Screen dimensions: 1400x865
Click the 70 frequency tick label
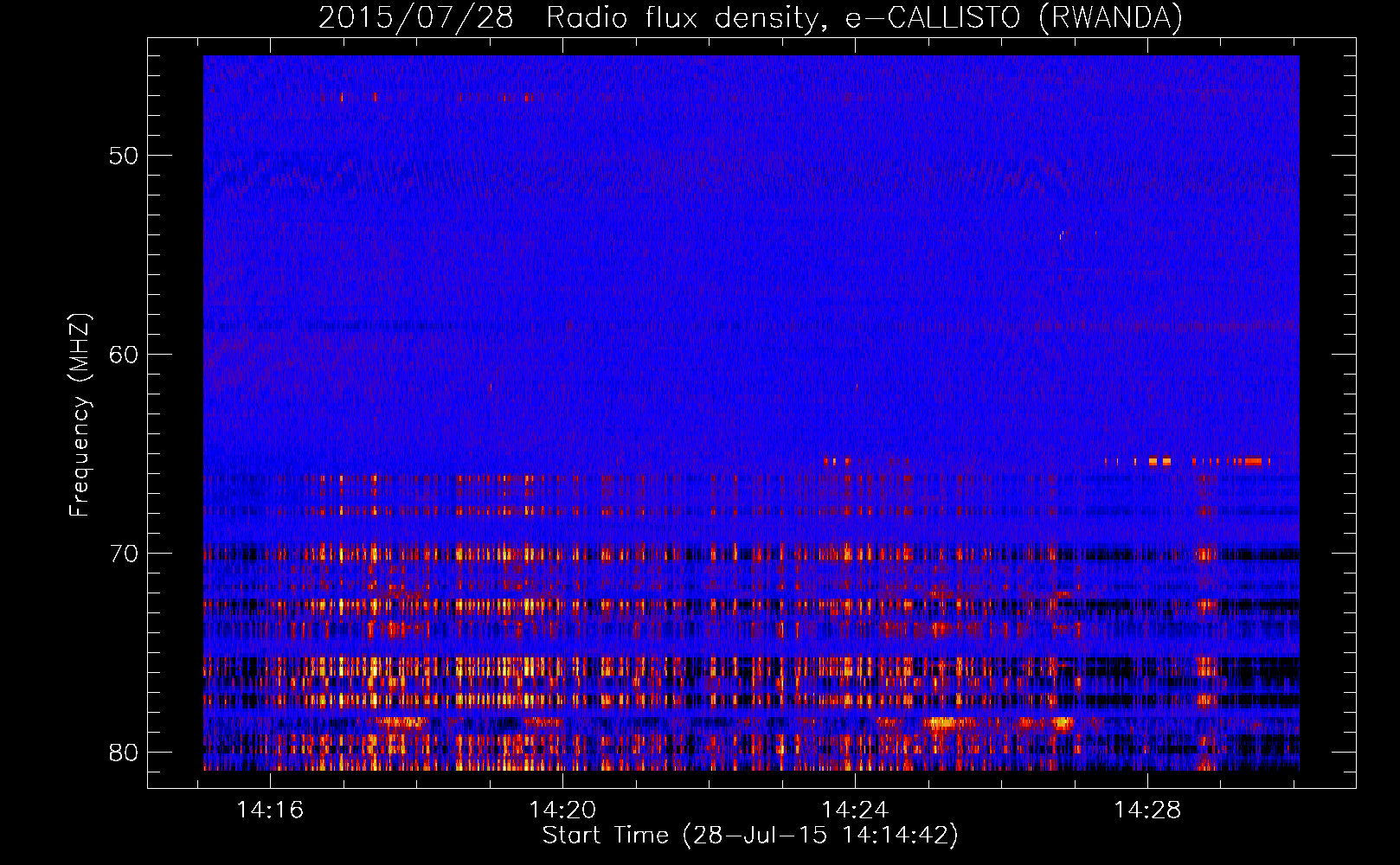click(x=124, y=554)
